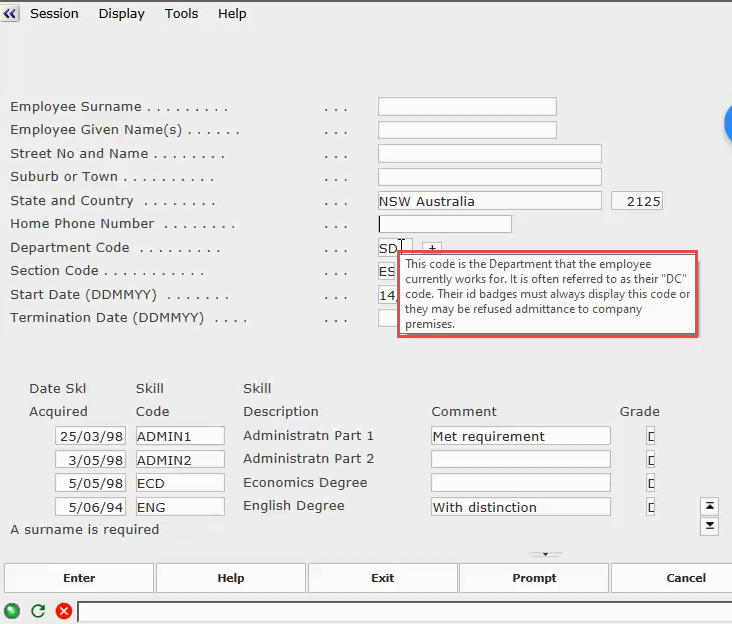Click the postcode field showing 2125
The image size is (732, 624).
click(x=637, y=201)
